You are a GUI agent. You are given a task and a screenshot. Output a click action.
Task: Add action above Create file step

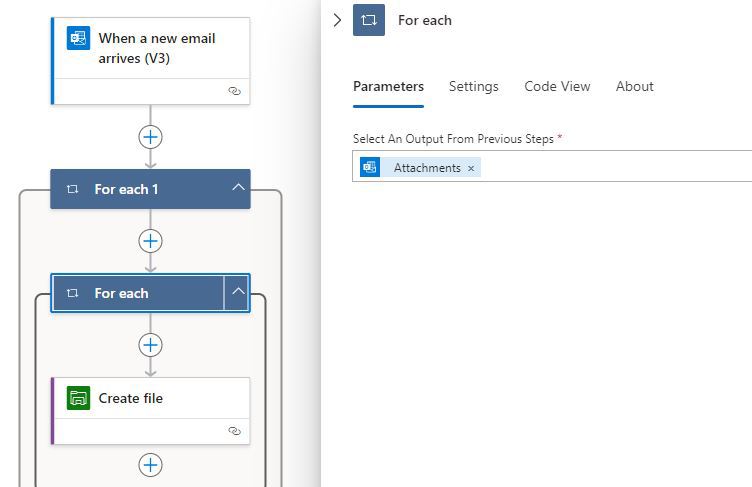tap(151, 345)
